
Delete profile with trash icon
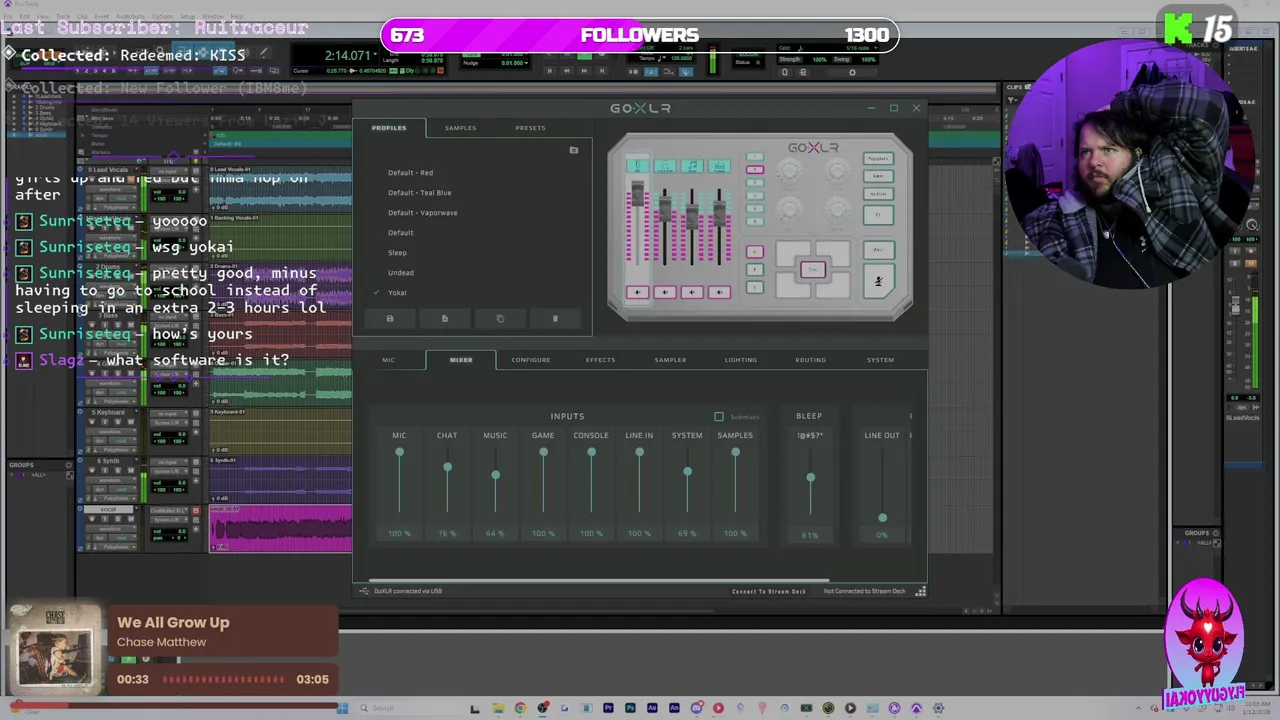(x=555, y=319)
